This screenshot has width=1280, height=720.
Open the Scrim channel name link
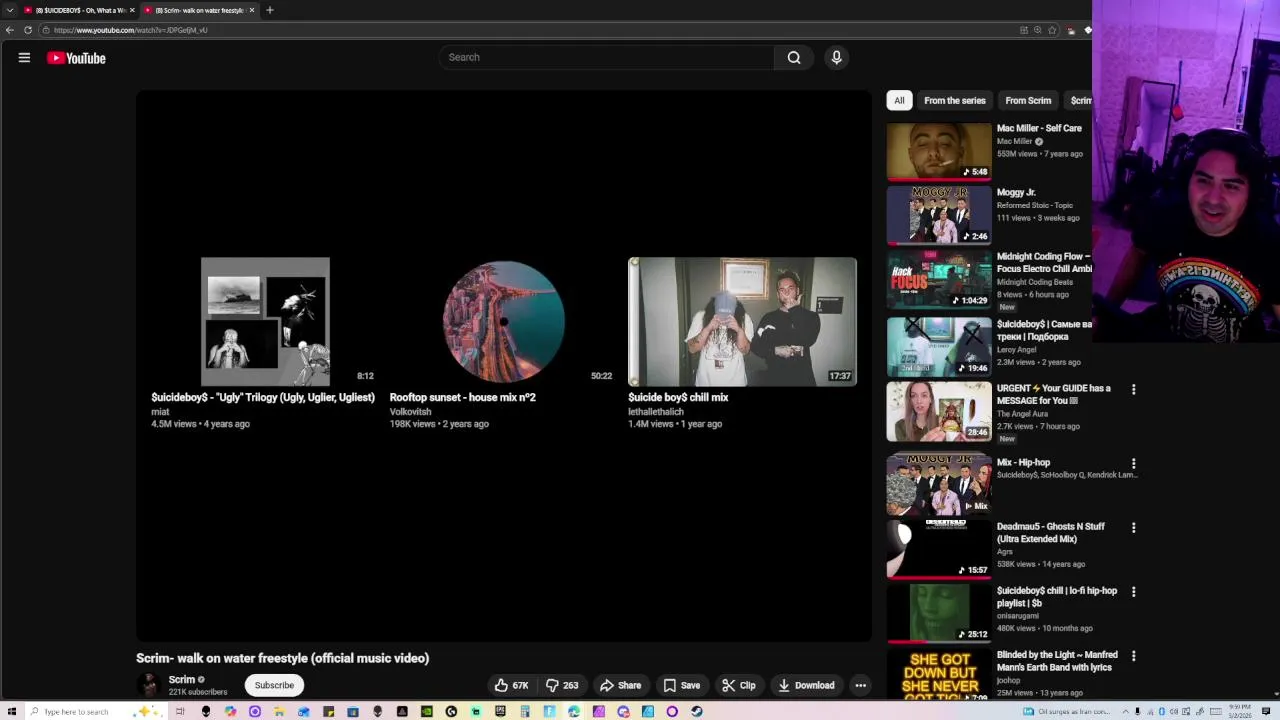[x=182, y=679]
